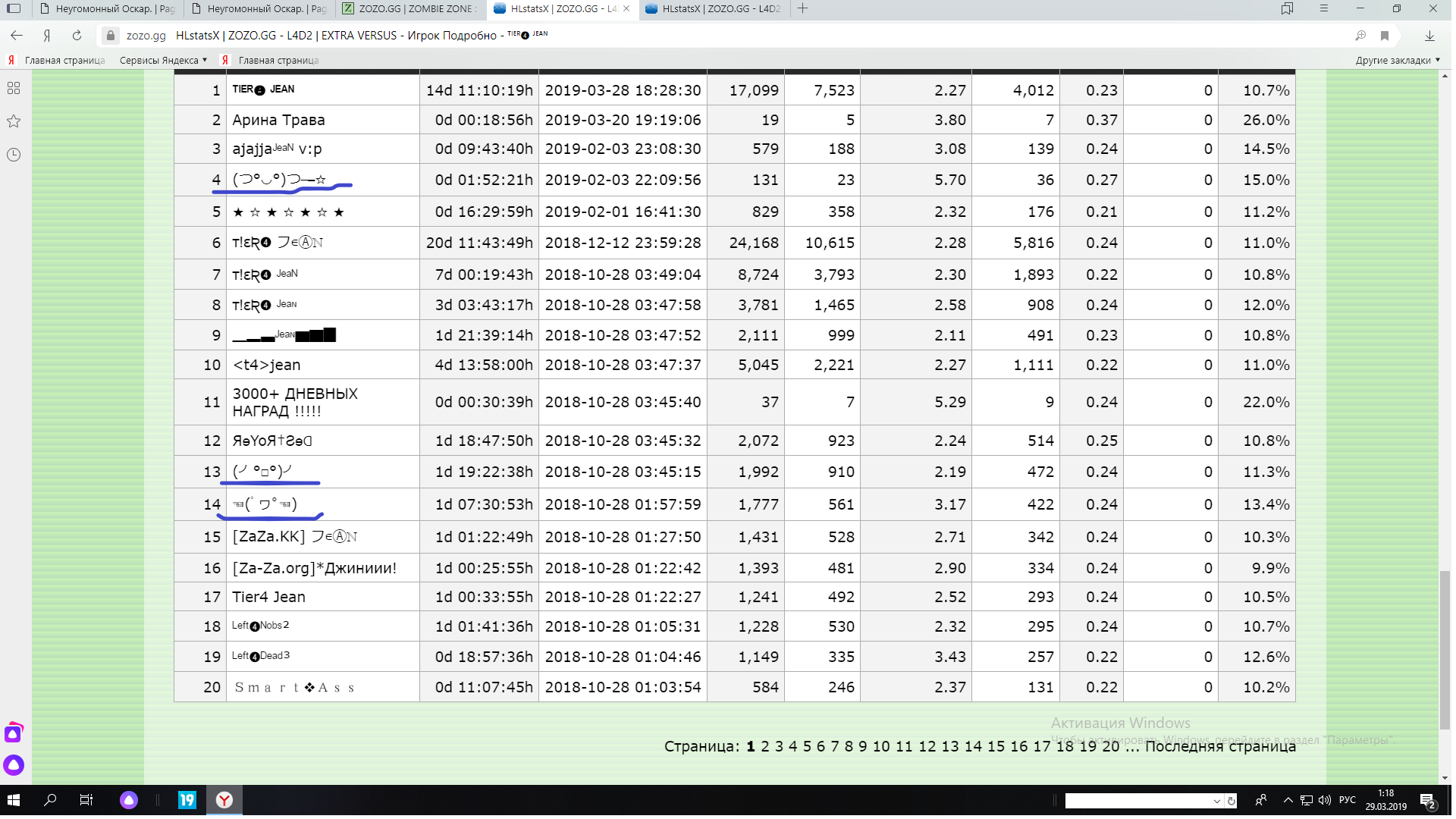Open the Yandex home button
Screen dimensions: 1456x819
tap(47, 36)
